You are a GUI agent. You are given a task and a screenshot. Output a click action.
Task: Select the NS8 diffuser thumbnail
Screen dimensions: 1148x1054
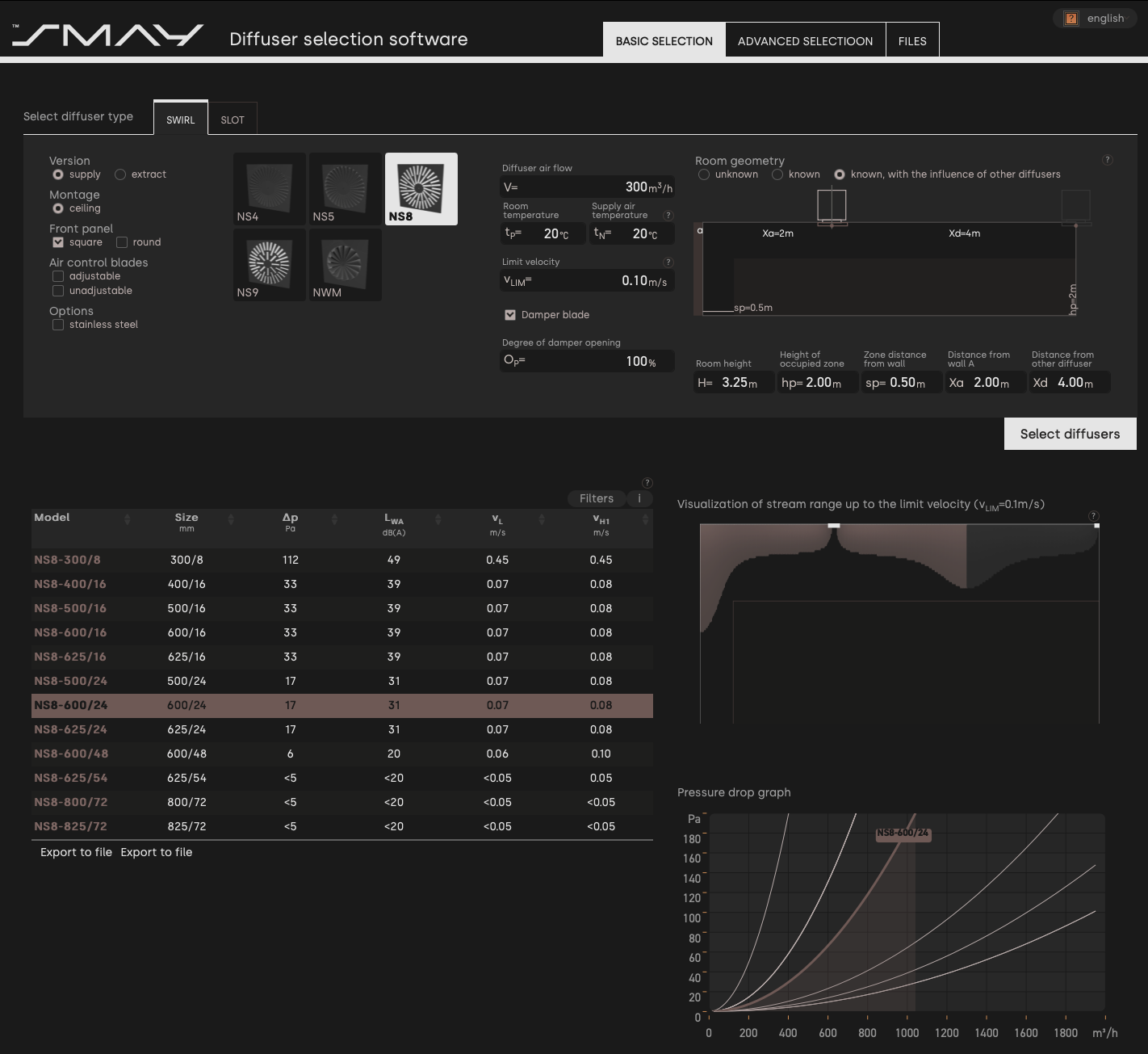[x=421, y=189]
